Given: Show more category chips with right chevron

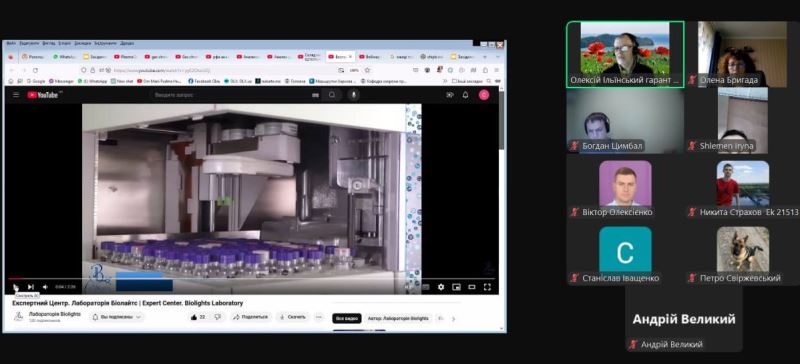Looking at the screenshot, I should [x=453, y=319].
